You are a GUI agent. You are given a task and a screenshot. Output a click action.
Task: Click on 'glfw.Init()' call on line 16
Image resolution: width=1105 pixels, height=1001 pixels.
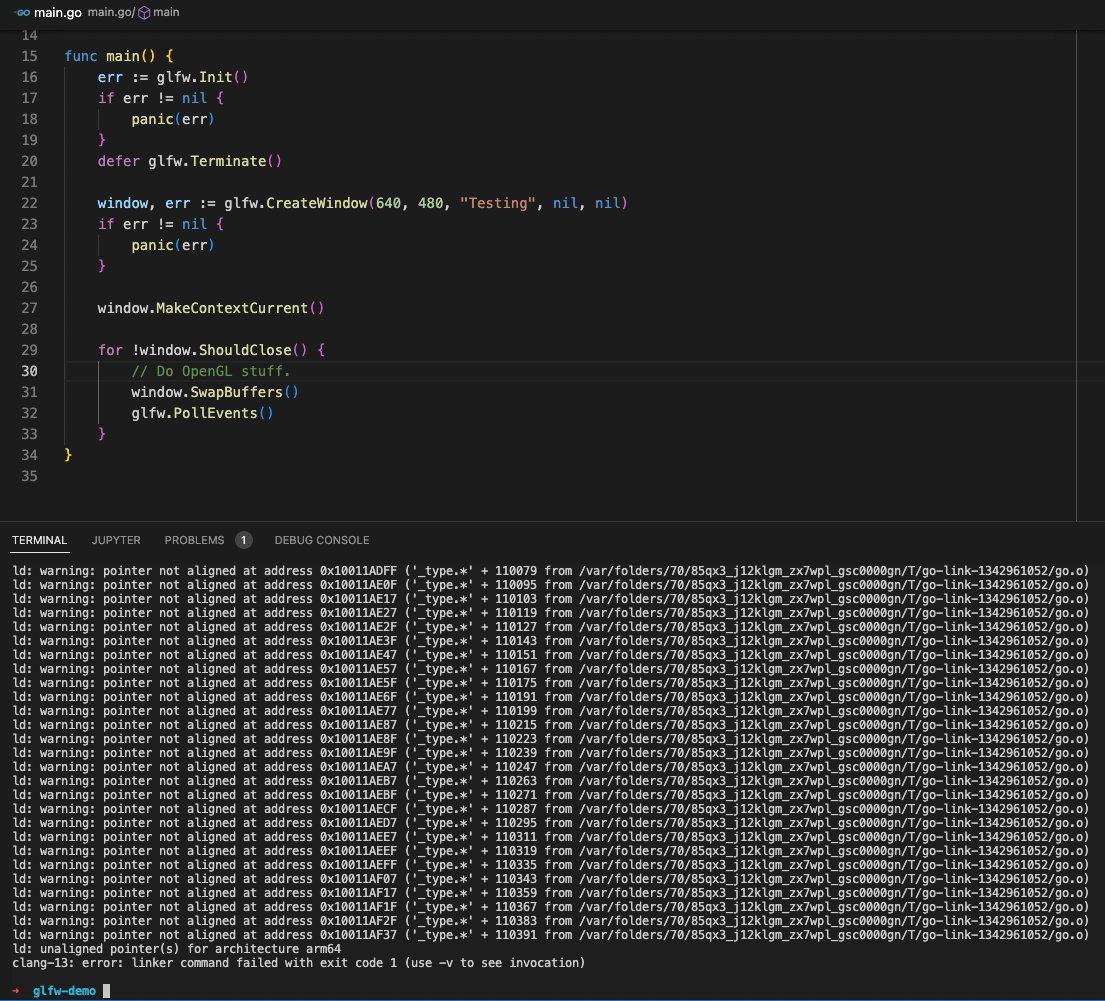click(202, 77)
